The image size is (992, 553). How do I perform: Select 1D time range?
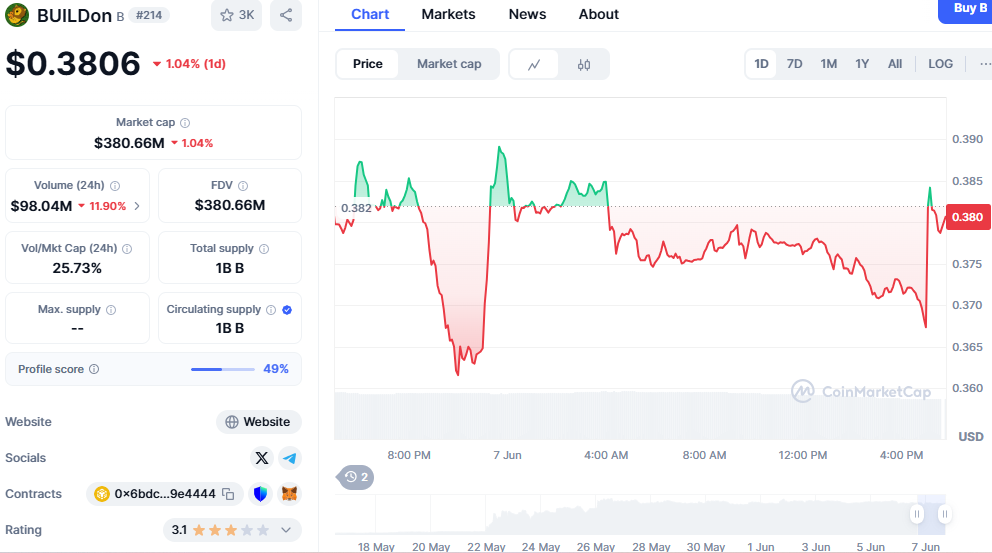click(761, 64)
